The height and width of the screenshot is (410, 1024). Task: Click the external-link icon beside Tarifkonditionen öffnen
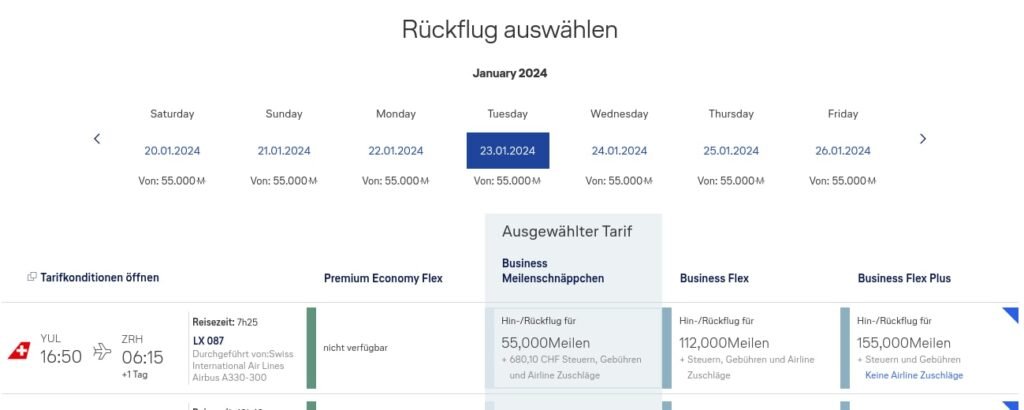(32, 277)
